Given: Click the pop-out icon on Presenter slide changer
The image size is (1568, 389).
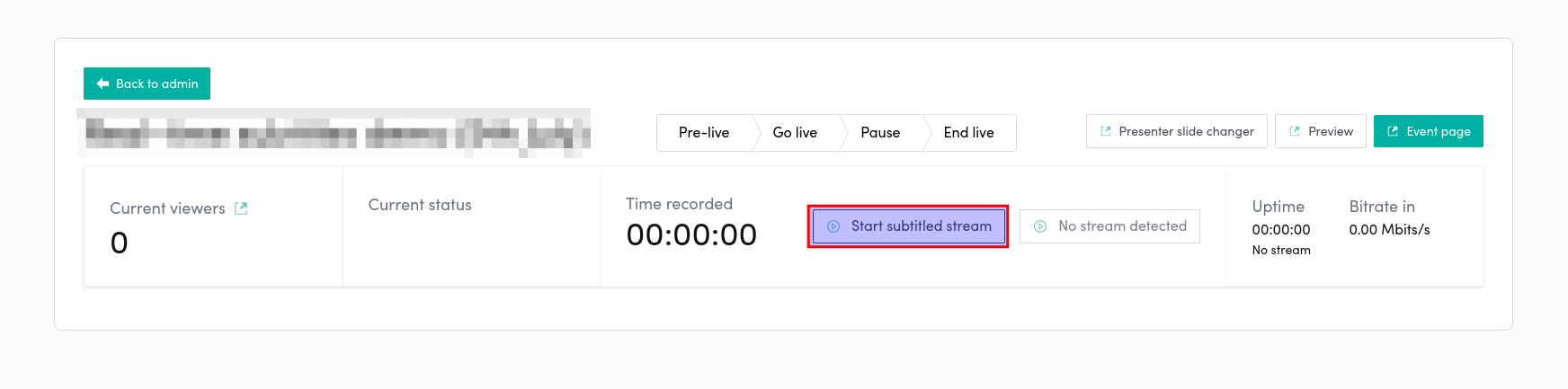Looking at the screenshot, I should 1106,131.
